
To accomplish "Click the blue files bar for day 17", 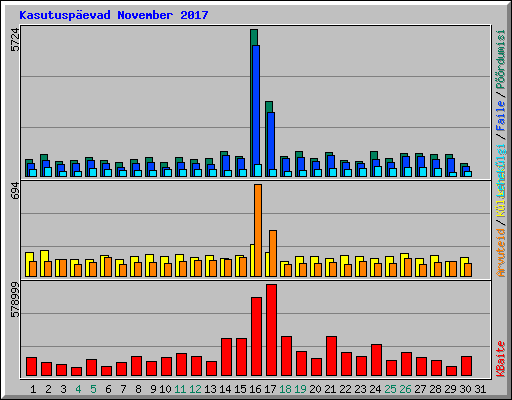I will 271,141.
